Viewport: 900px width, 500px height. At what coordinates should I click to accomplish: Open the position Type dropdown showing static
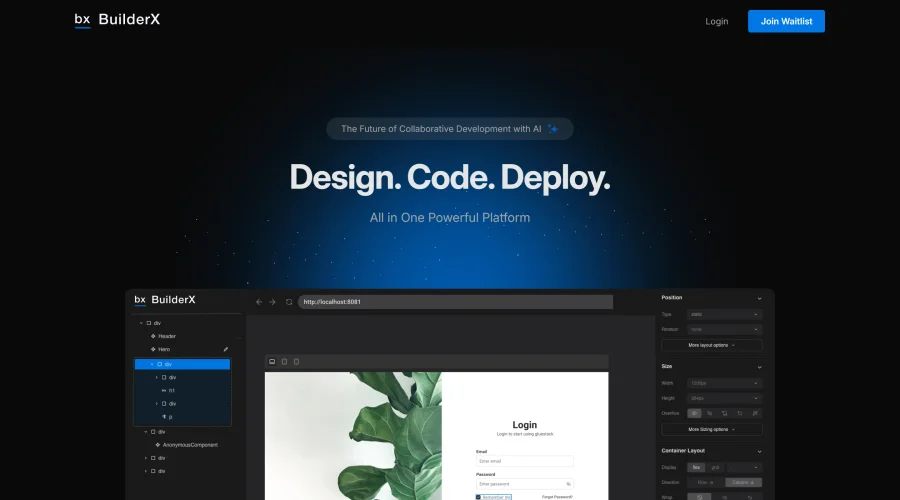(x=724, y=315)
